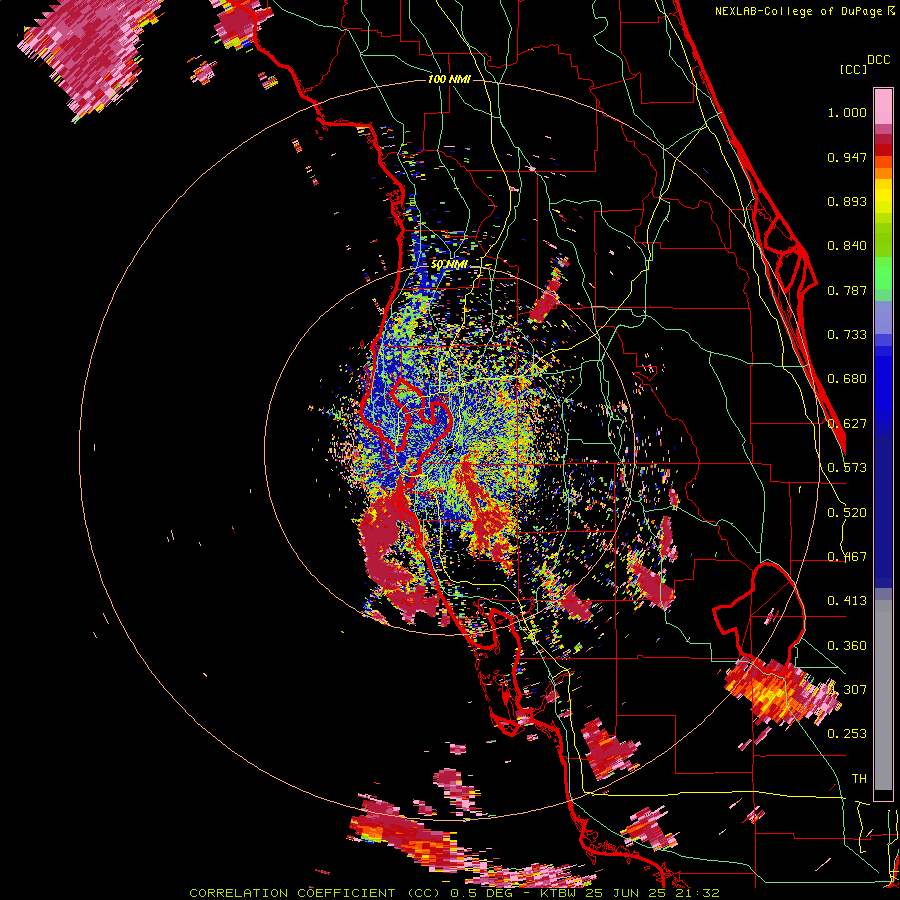Pick the gray lower color bar segment

(883, 695)
